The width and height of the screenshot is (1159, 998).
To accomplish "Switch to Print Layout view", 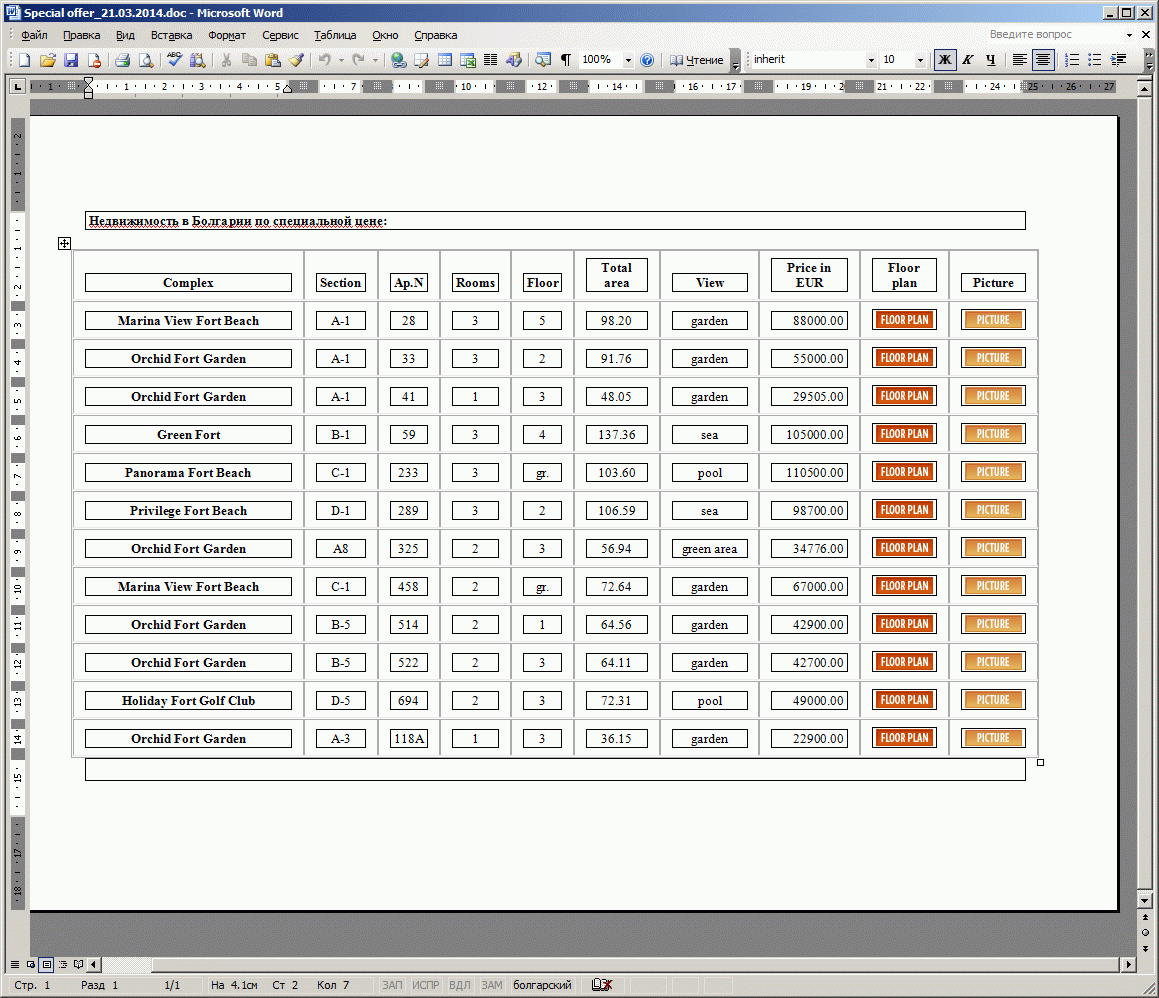I will tap(47, 964).
